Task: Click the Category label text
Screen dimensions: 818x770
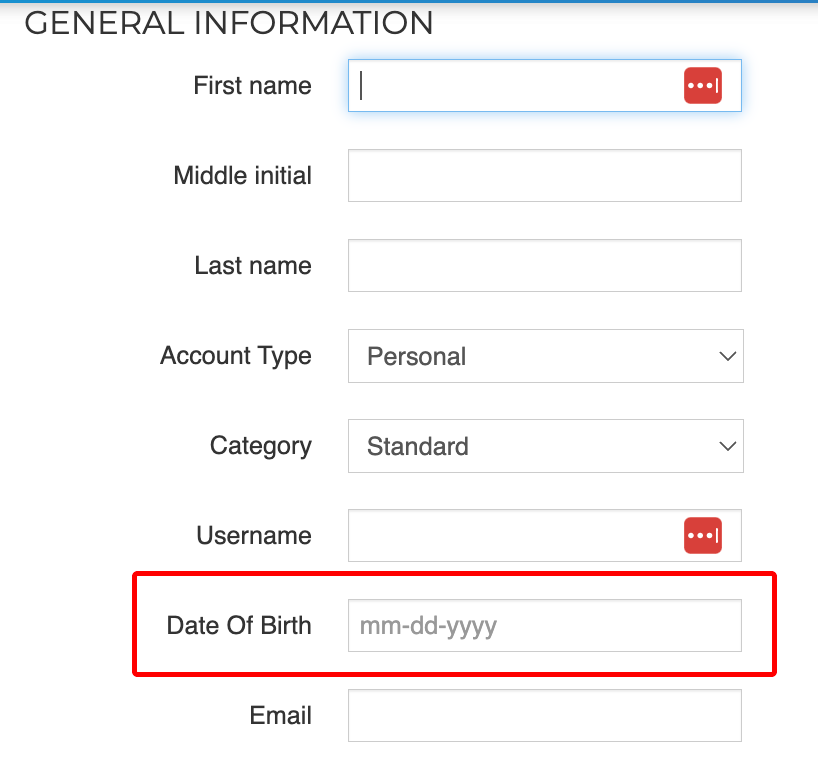Action: pyautogui.click(x=261, y=447)
